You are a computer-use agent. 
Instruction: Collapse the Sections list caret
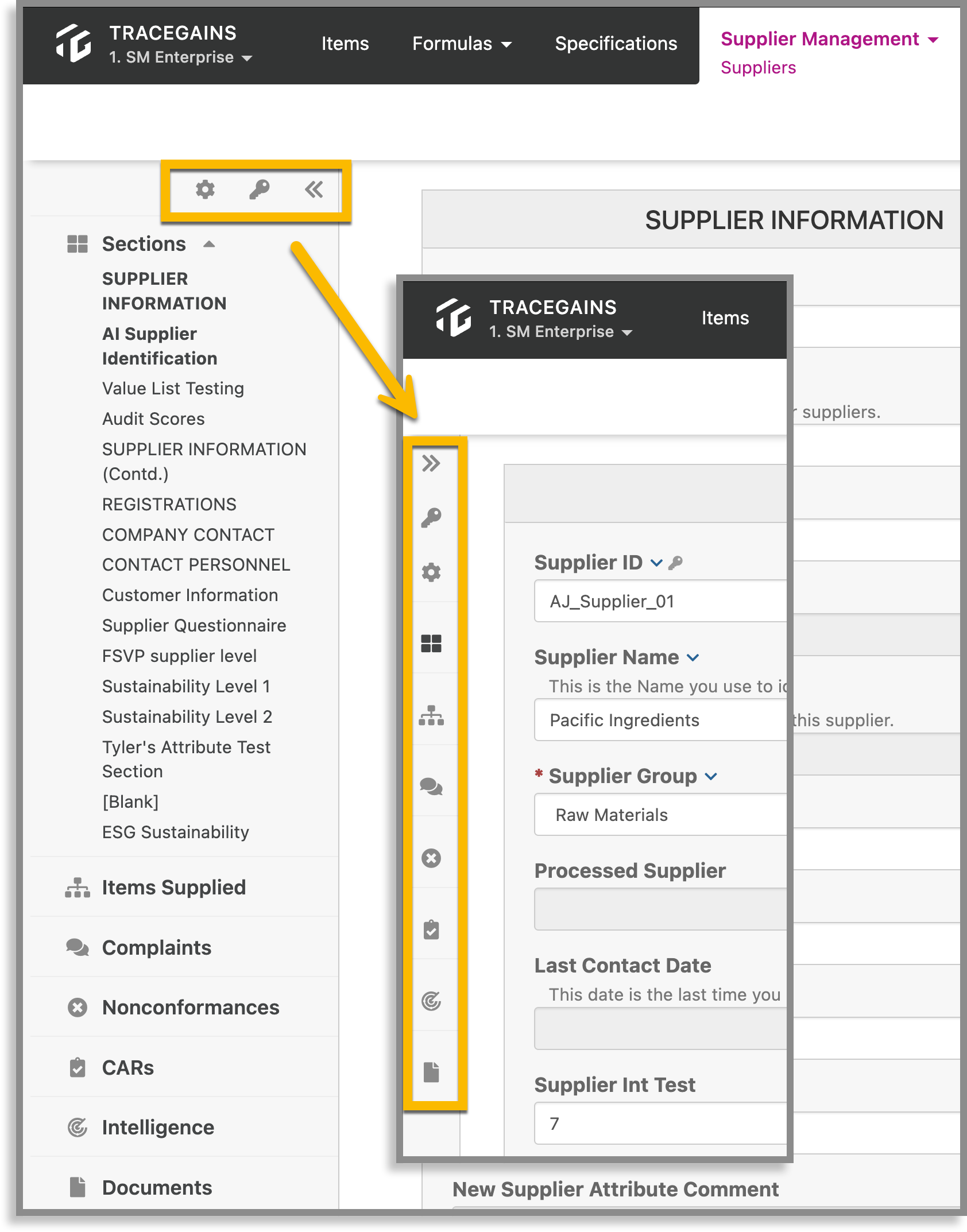tap(209, 245)
